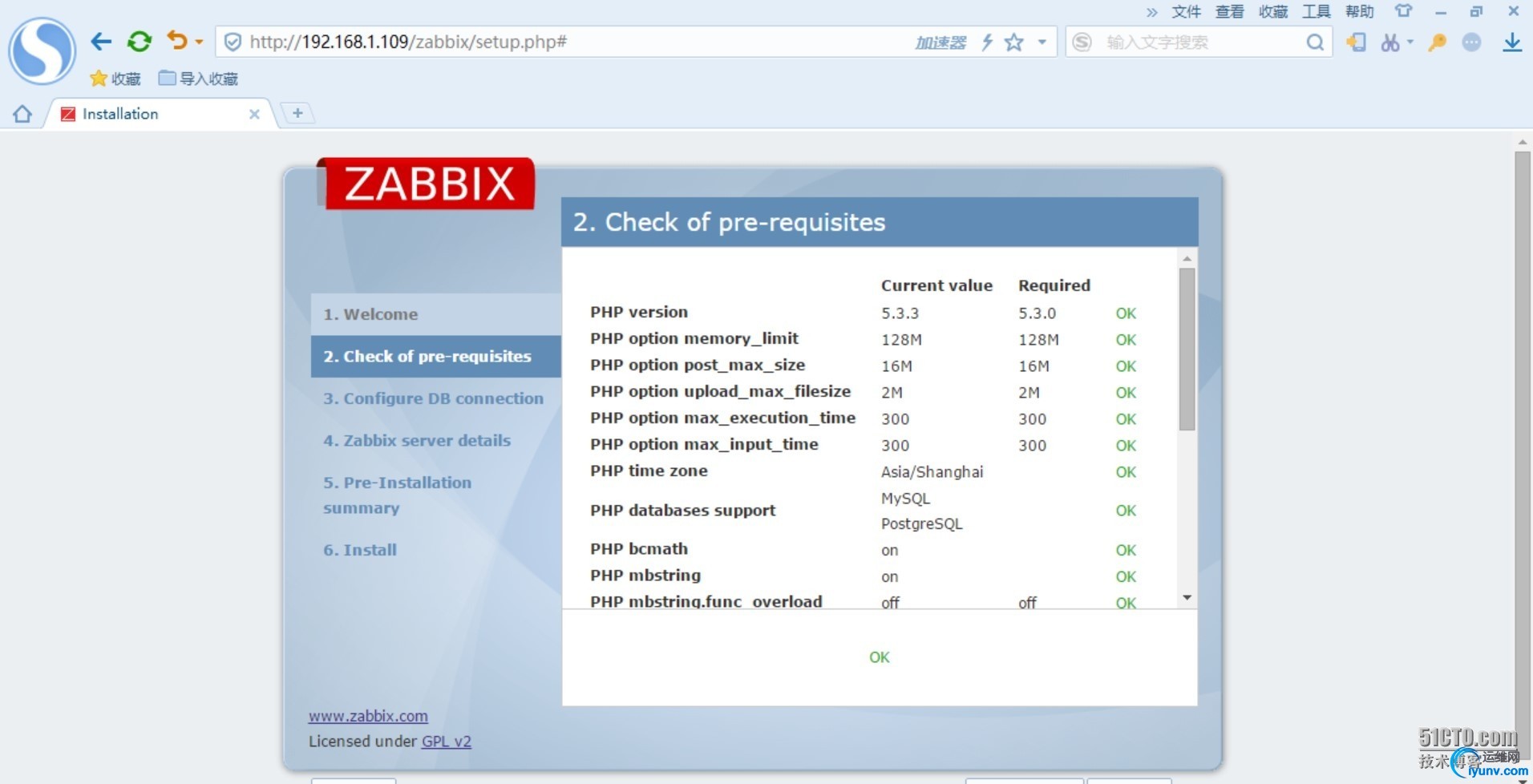
Task: Open the 查看 menu
Action: 1229,11
